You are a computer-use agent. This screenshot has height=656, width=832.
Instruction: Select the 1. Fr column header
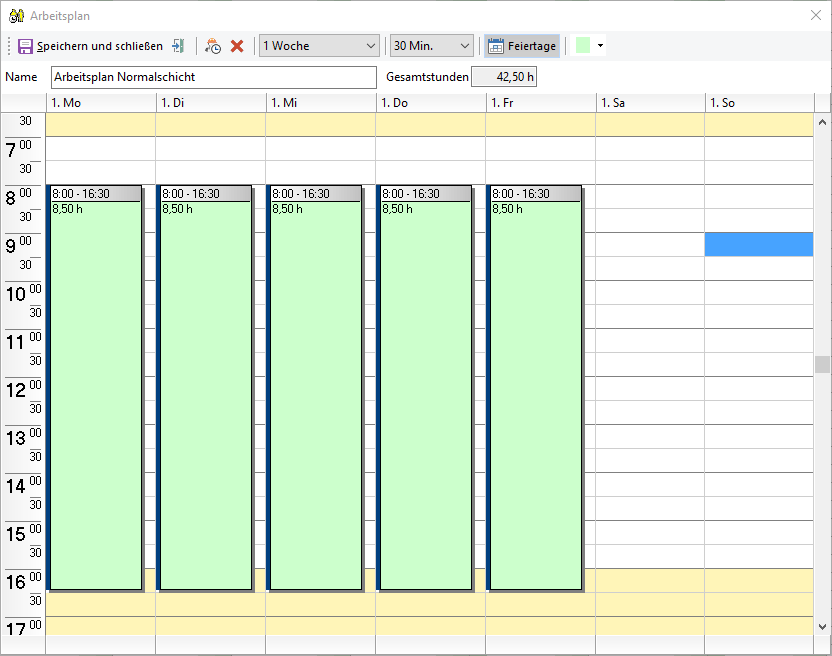pyautogui.click(x=541, y=103)
